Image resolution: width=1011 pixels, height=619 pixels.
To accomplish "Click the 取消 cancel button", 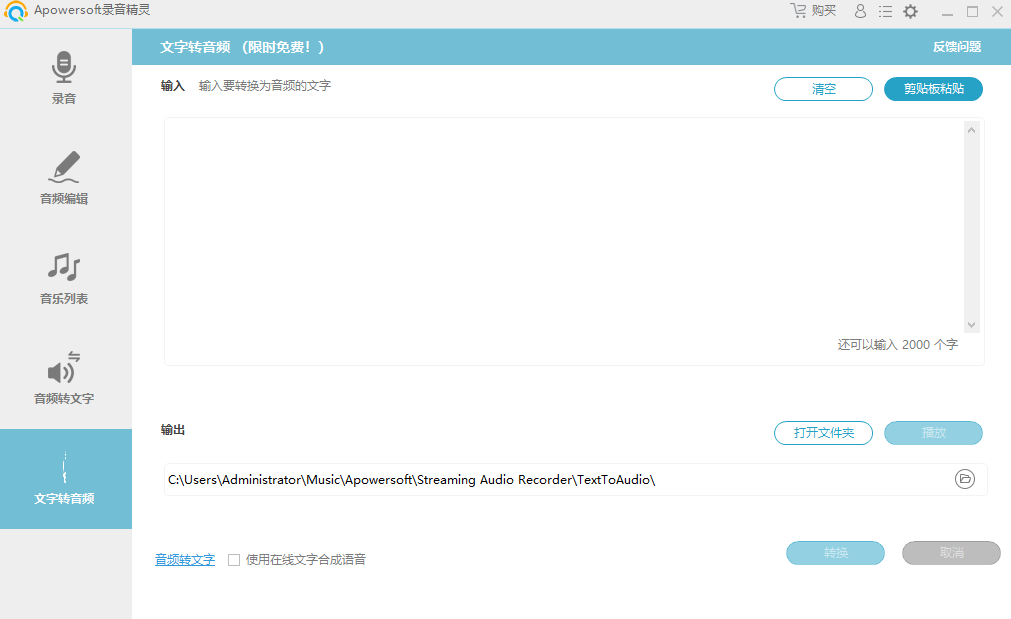I will point(950,553).
